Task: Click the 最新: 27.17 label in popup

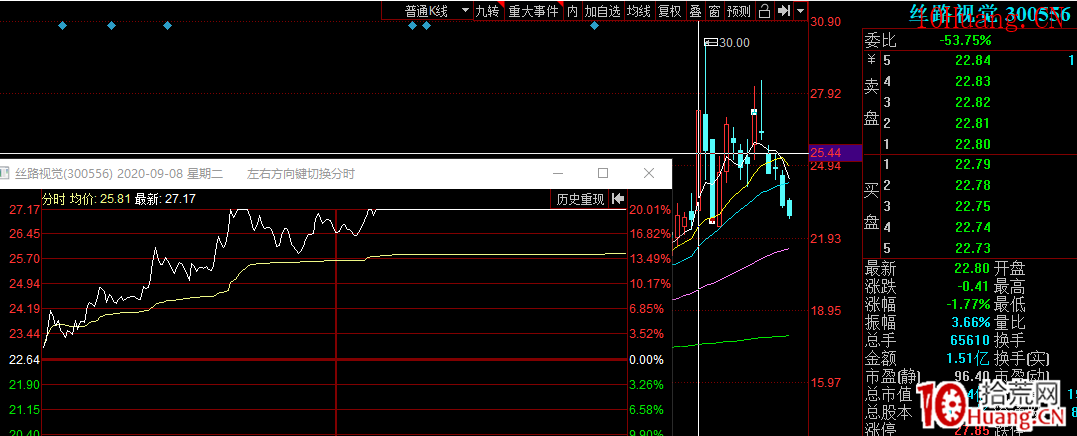Action: [166, 199]
